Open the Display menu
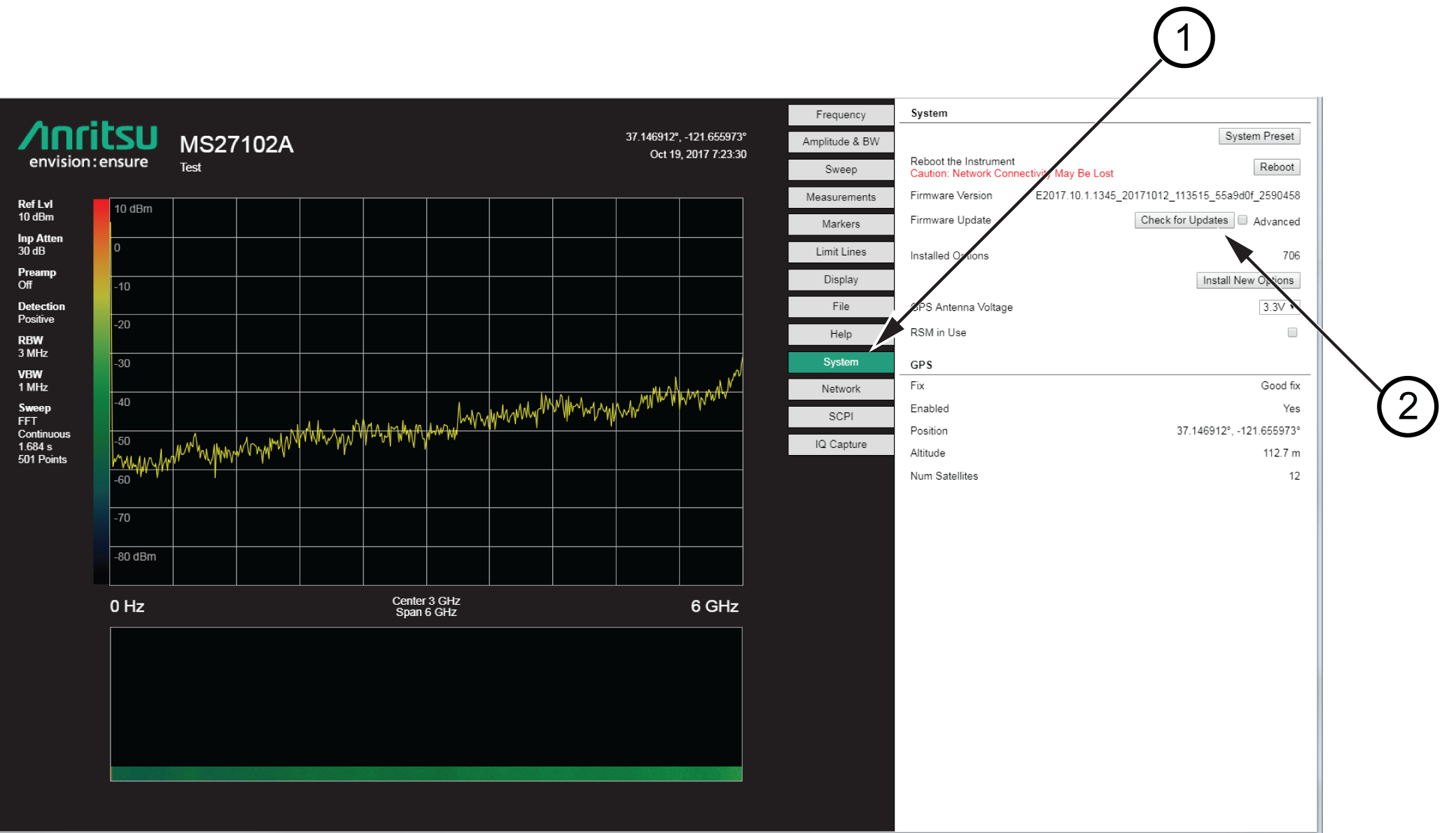 coord(840,279)
